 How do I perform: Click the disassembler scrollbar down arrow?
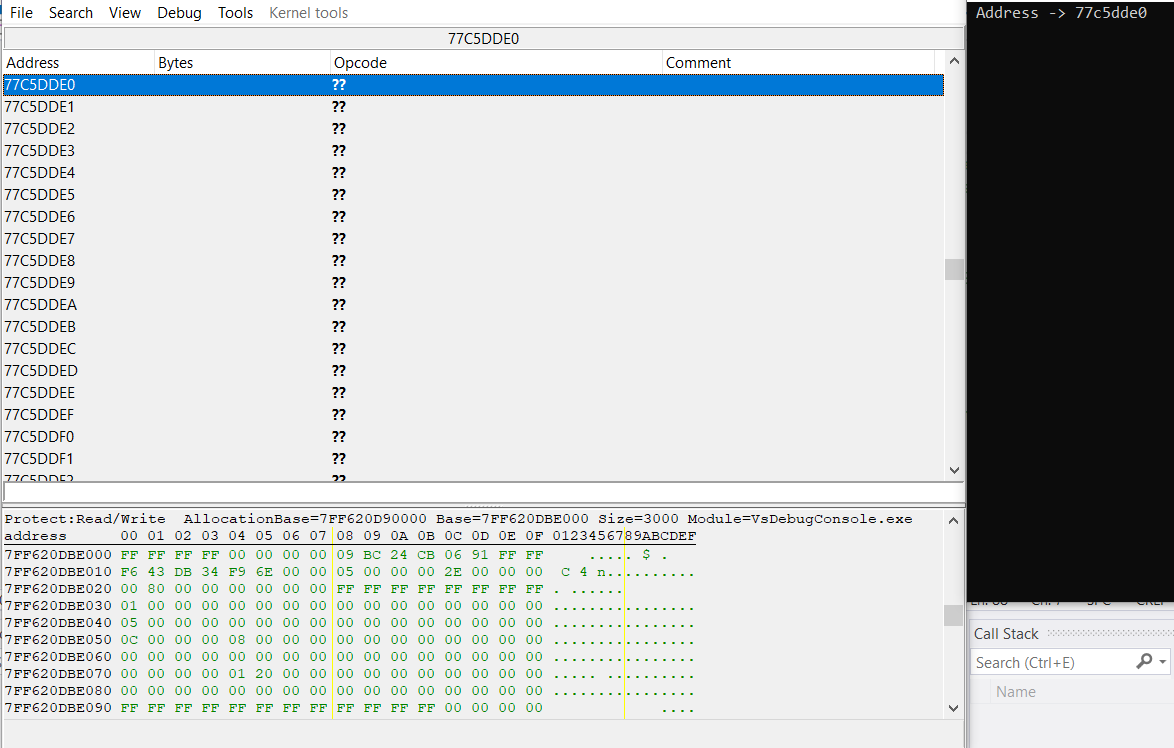(x=954, y=470)
